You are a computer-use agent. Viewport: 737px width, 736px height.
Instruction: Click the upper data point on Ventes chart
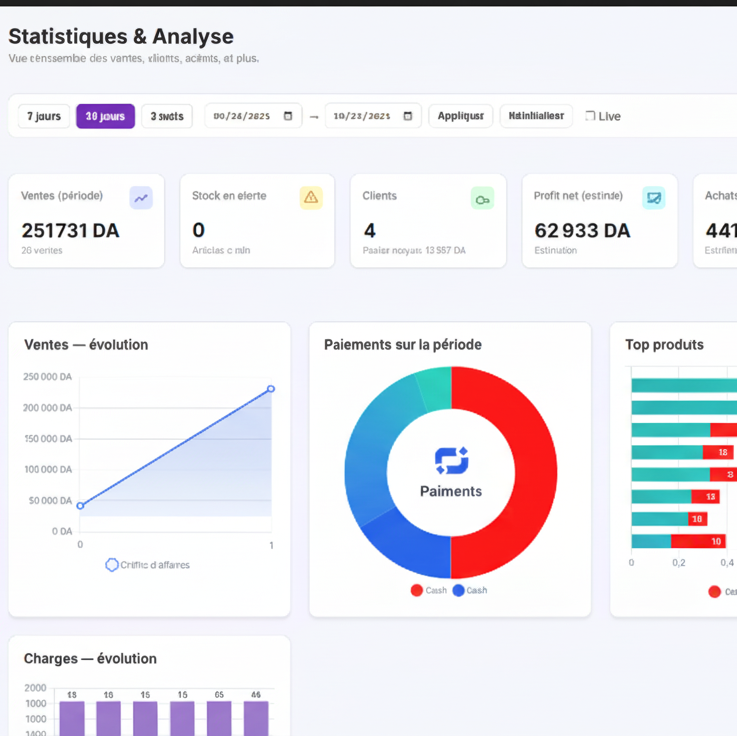click(x=271, y=389)
